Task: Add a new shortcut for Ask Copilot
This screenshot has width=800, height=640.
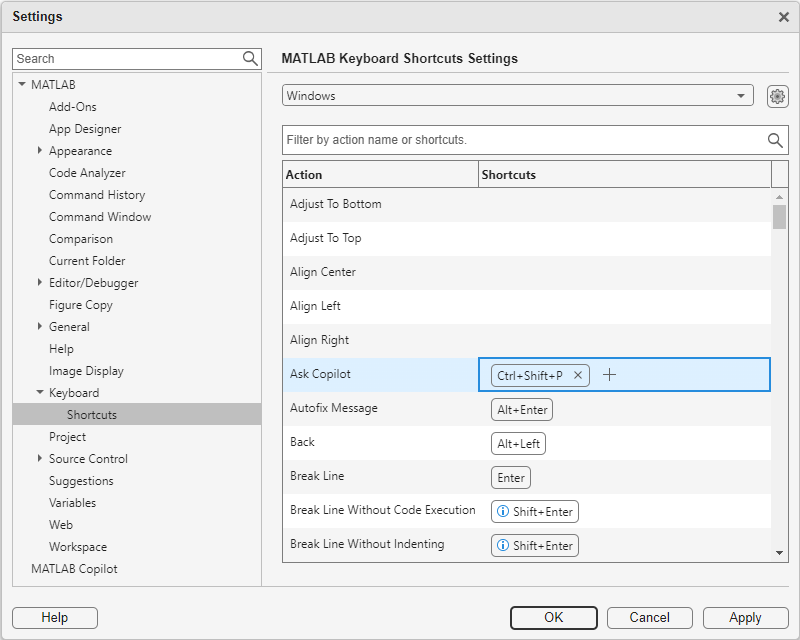Action: (609, 374)
